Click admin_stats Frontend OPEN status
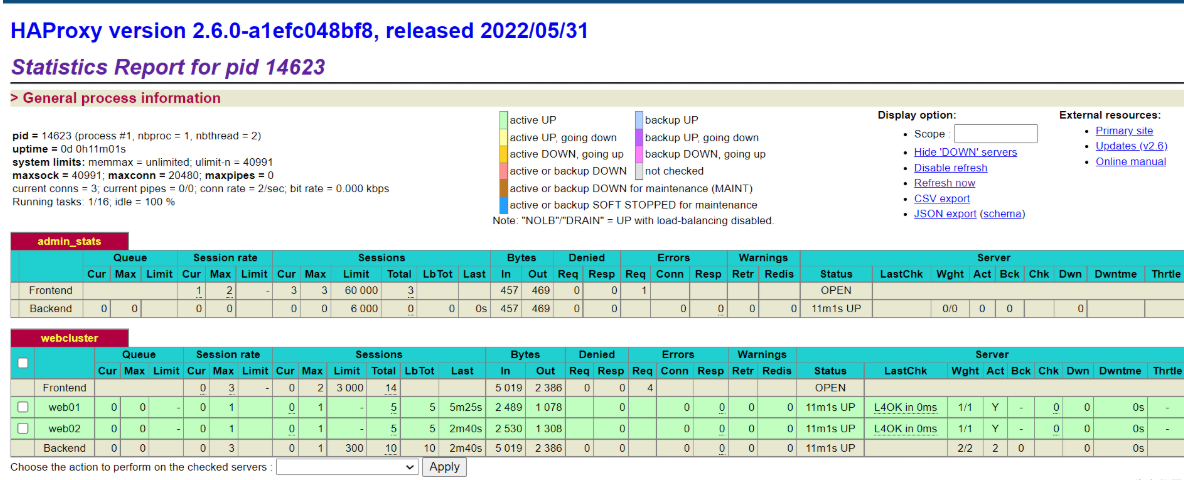1184x480 pixels. [x=836, y=291]
